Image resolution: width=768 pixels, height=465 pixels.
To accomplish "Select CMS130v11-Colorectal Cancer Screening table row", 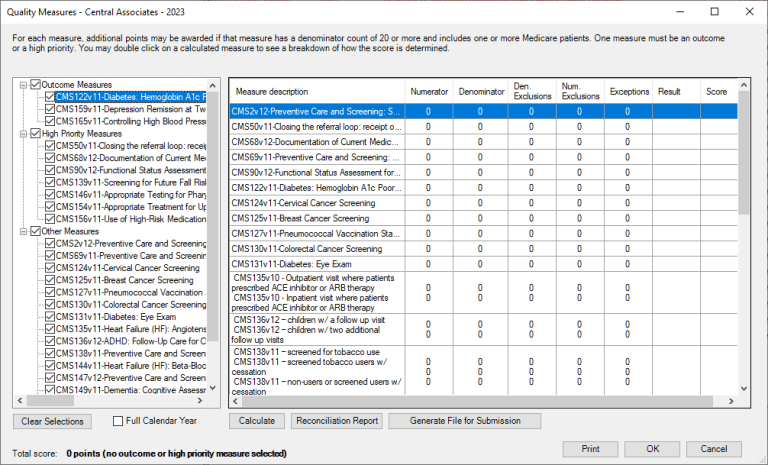I will (483, 249).
